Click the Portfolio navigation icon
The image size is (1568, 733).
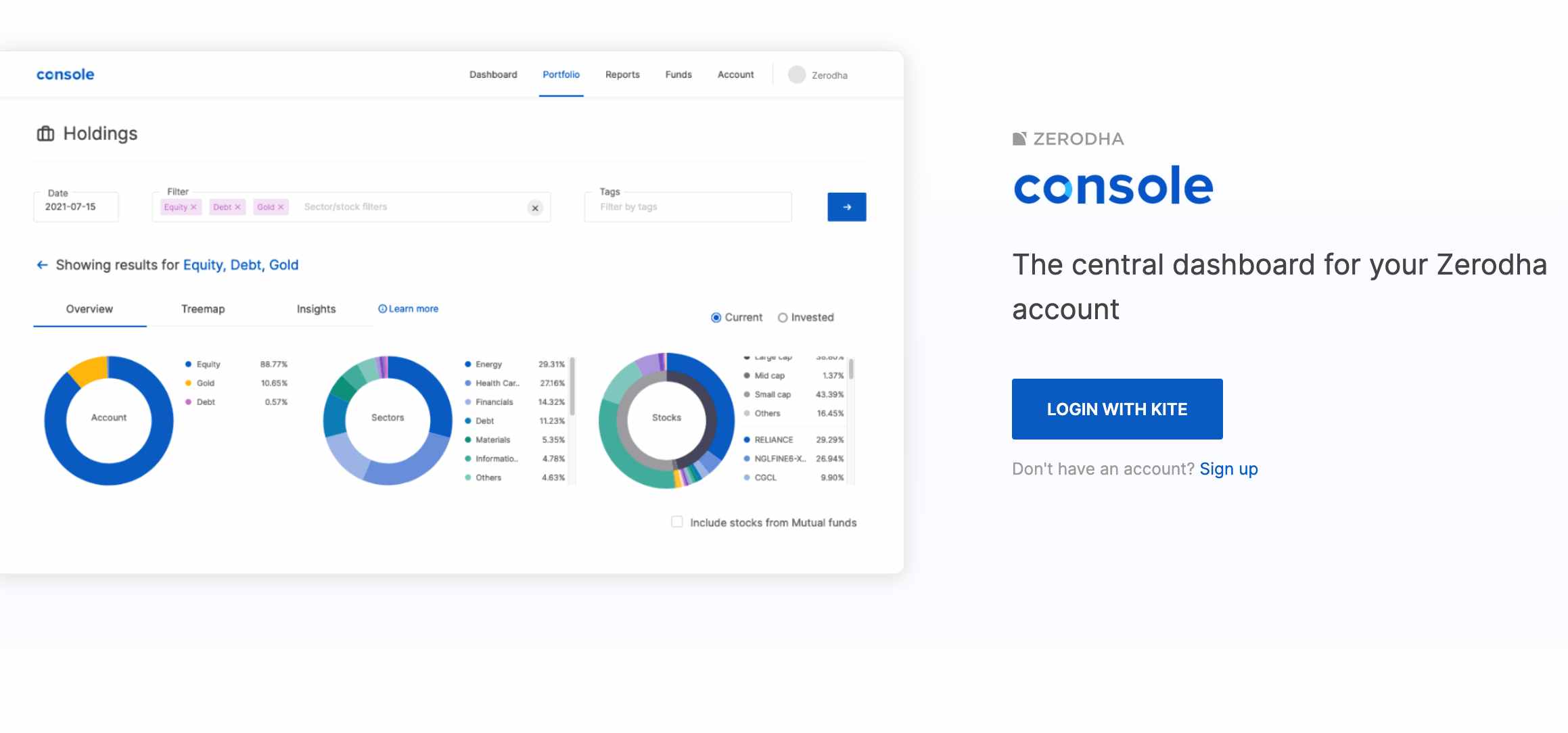(560, 75)
